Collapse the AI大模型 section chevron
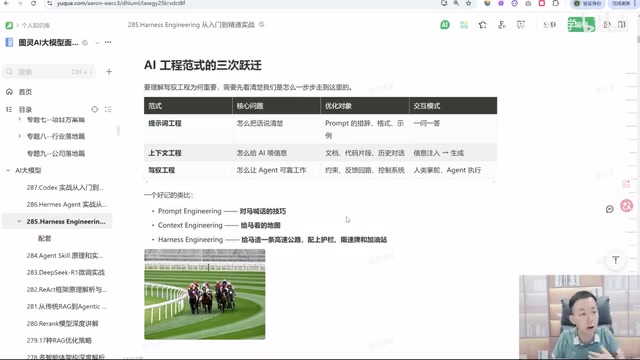This screenshot has width=640, height=360. click(8, 170)
